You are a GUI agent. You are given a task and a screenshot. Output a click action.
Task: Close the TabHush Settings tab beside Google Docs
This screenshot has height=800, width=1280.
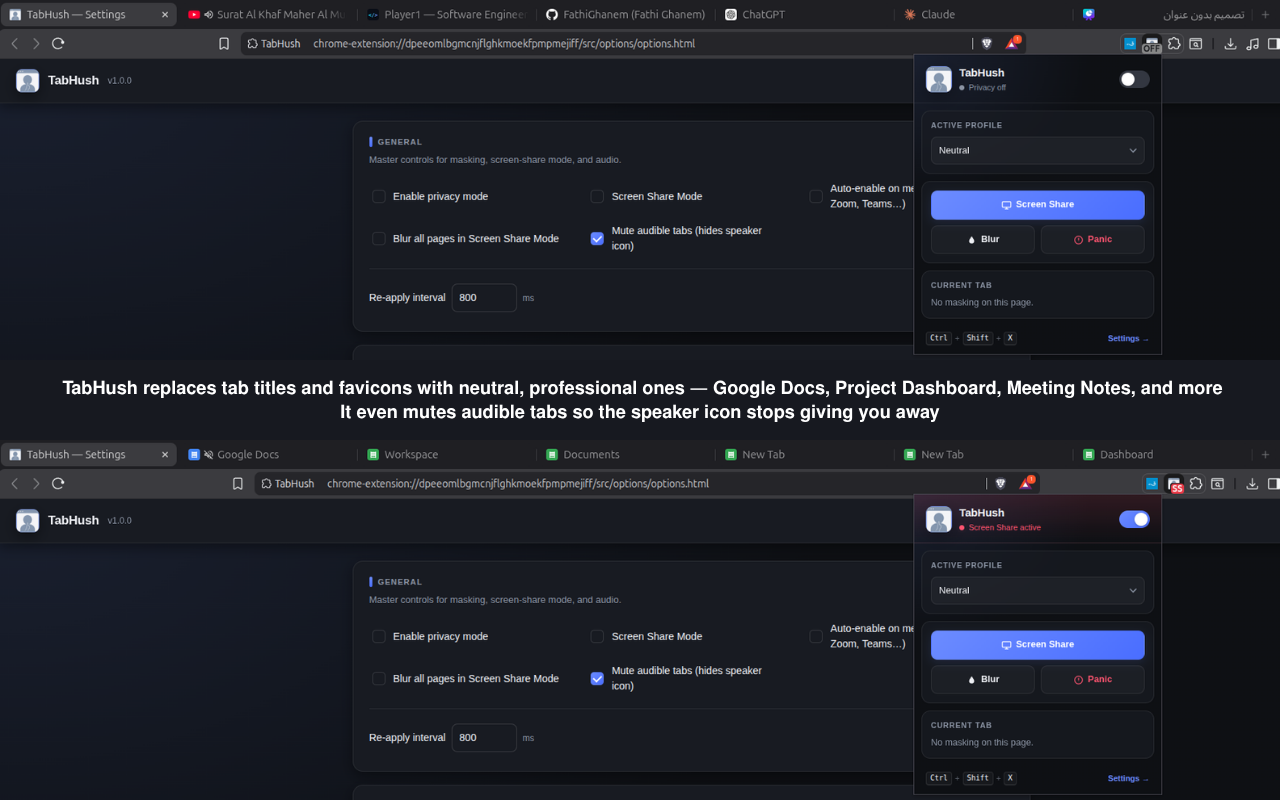tap(165, 455)
